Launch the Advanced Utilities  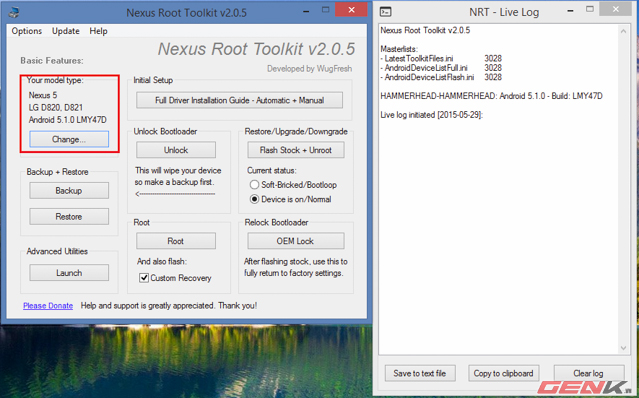(x=69, y=273)
